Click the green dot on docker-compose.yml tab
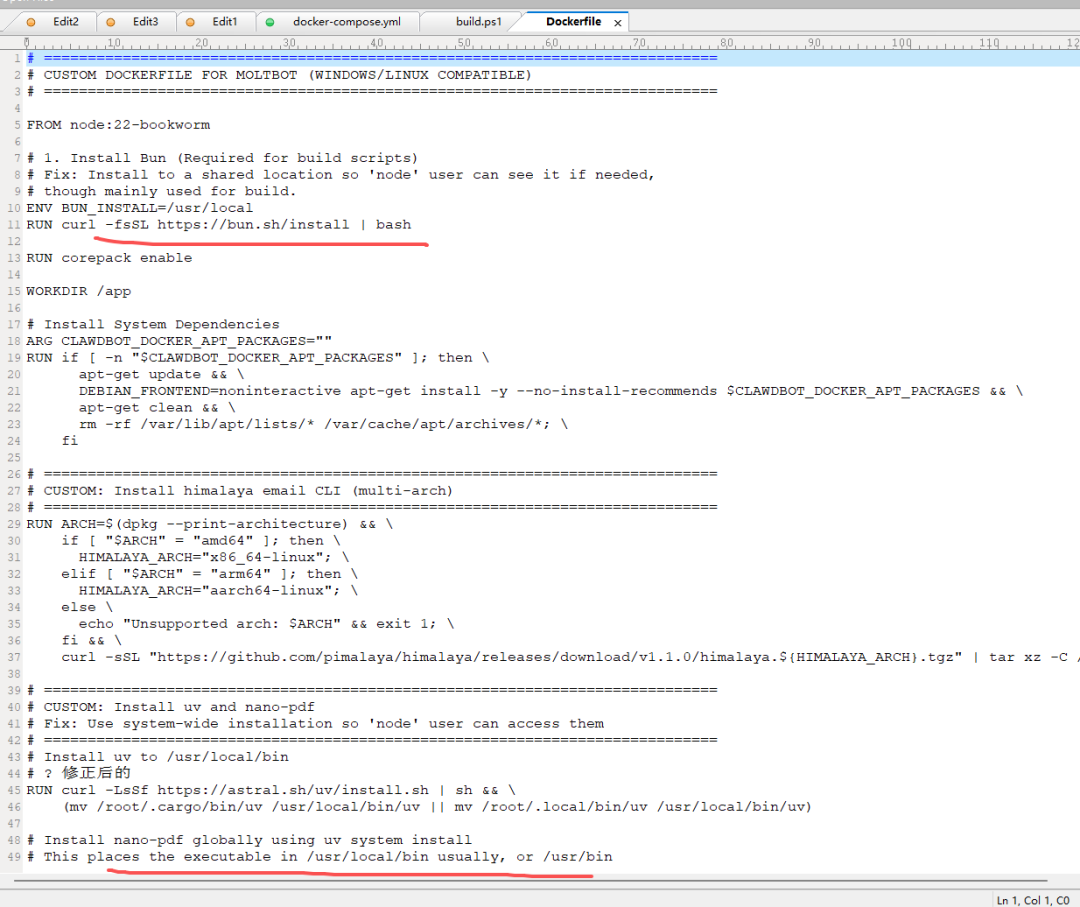This screenshot has width=1080, height=907. pos(270,21)
